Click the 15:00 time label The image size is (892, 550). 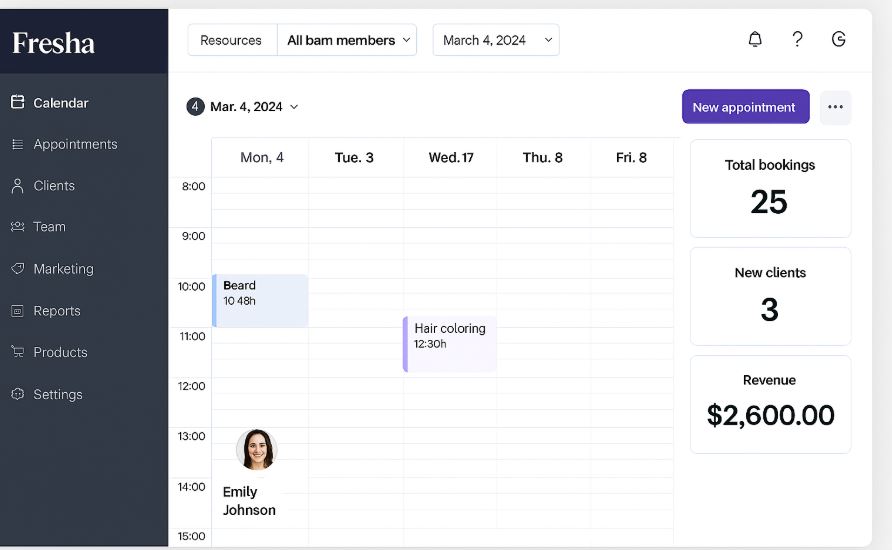[191, 536]
